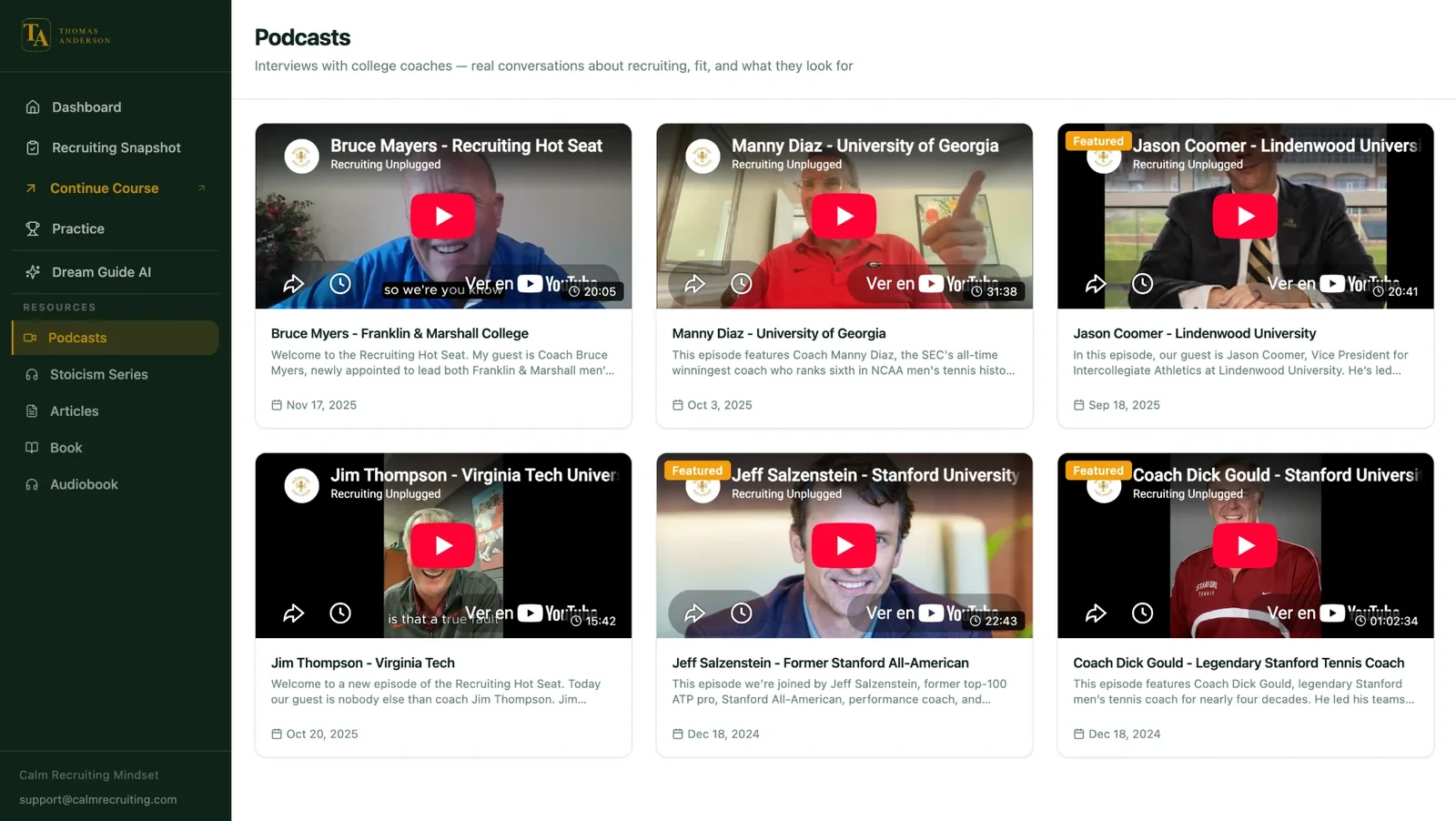1456x821 pixels.
Task: Click the Bruce Mayers video title overlay
Action: click(466, 146)
